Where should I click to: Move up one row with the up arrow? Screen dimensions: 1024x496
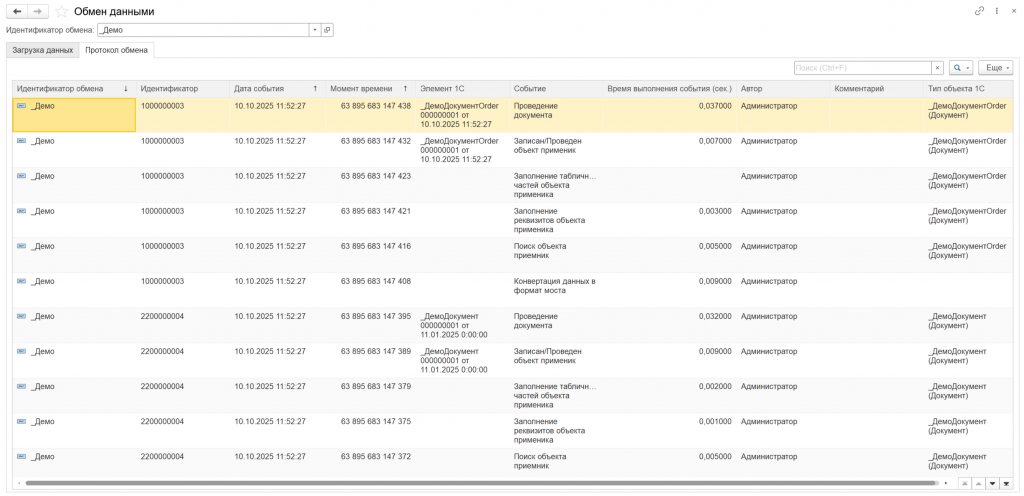(x=978, y=484)
